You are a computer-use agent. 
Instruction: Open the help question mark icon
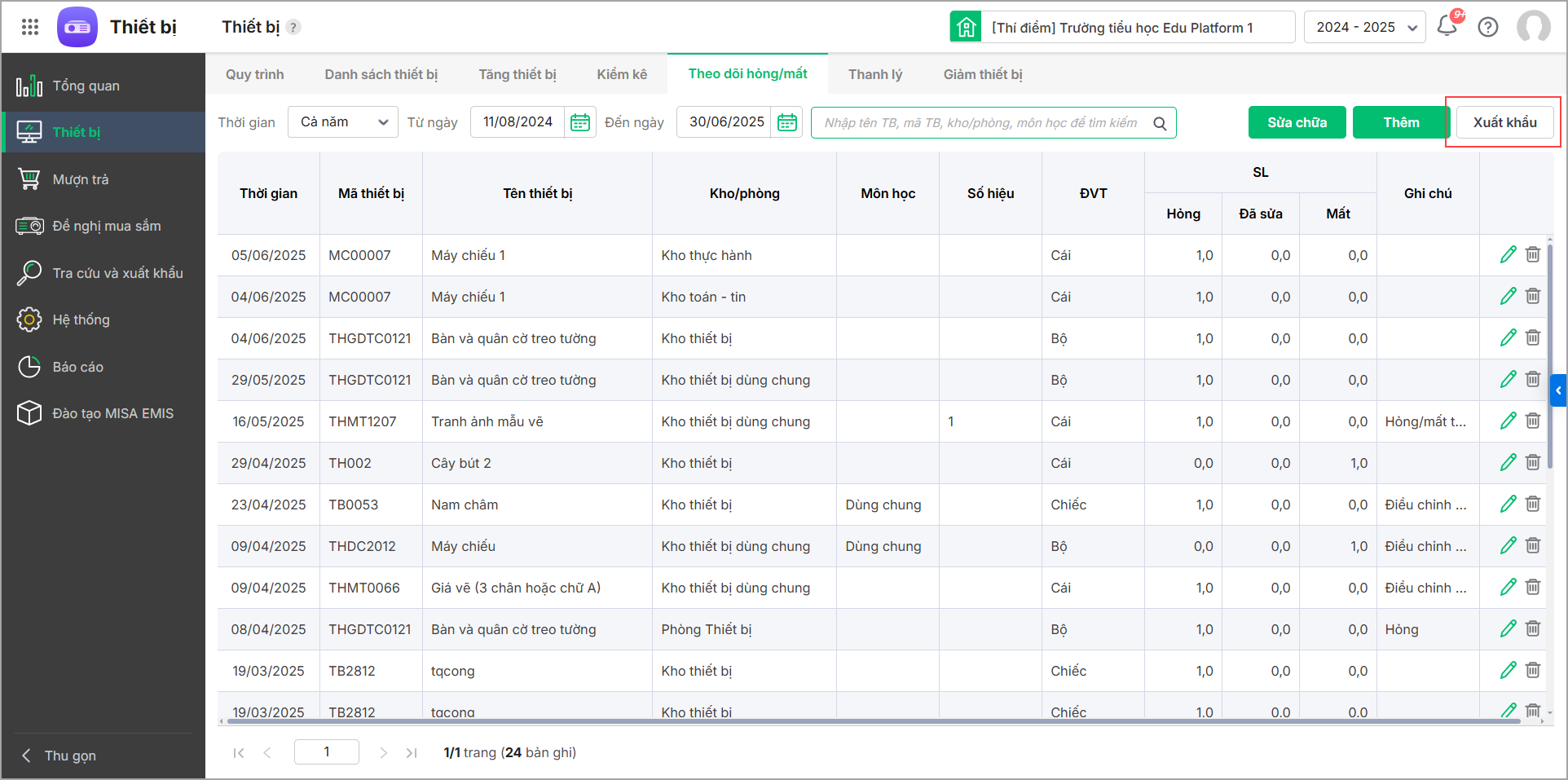pos(1488,27)
